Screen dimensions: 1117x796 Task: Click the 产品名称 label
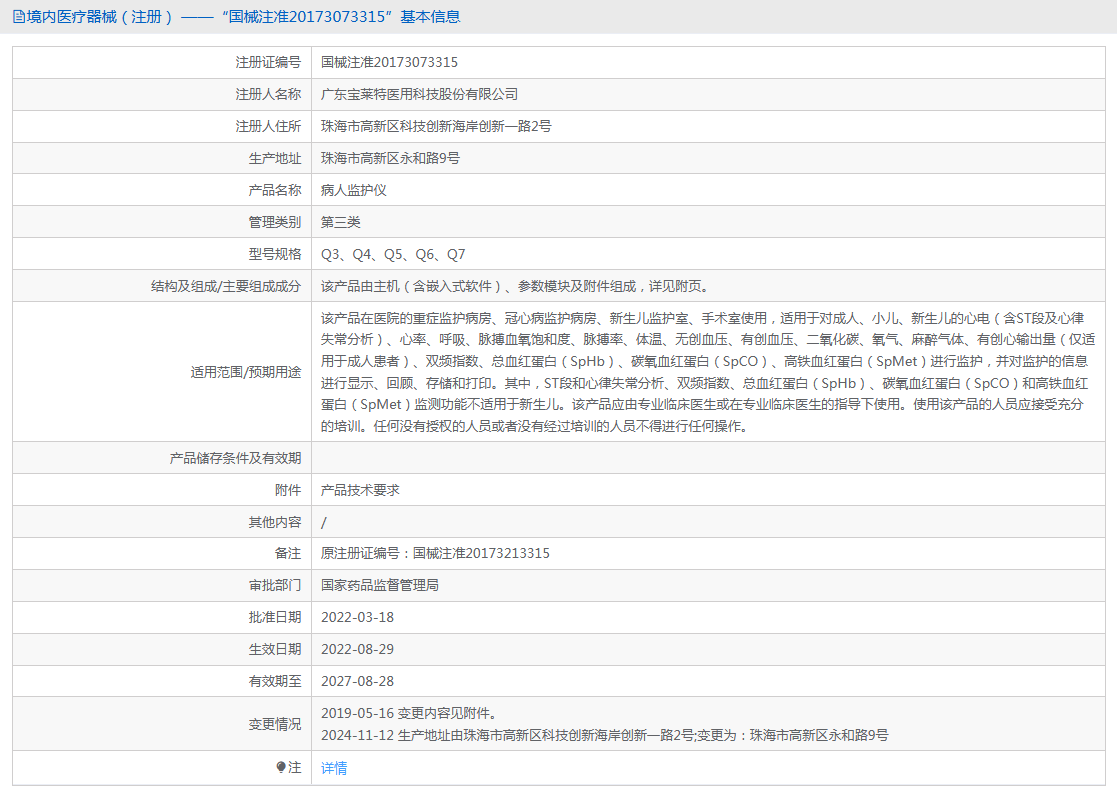pyautogui.click(x=274, y=190)
